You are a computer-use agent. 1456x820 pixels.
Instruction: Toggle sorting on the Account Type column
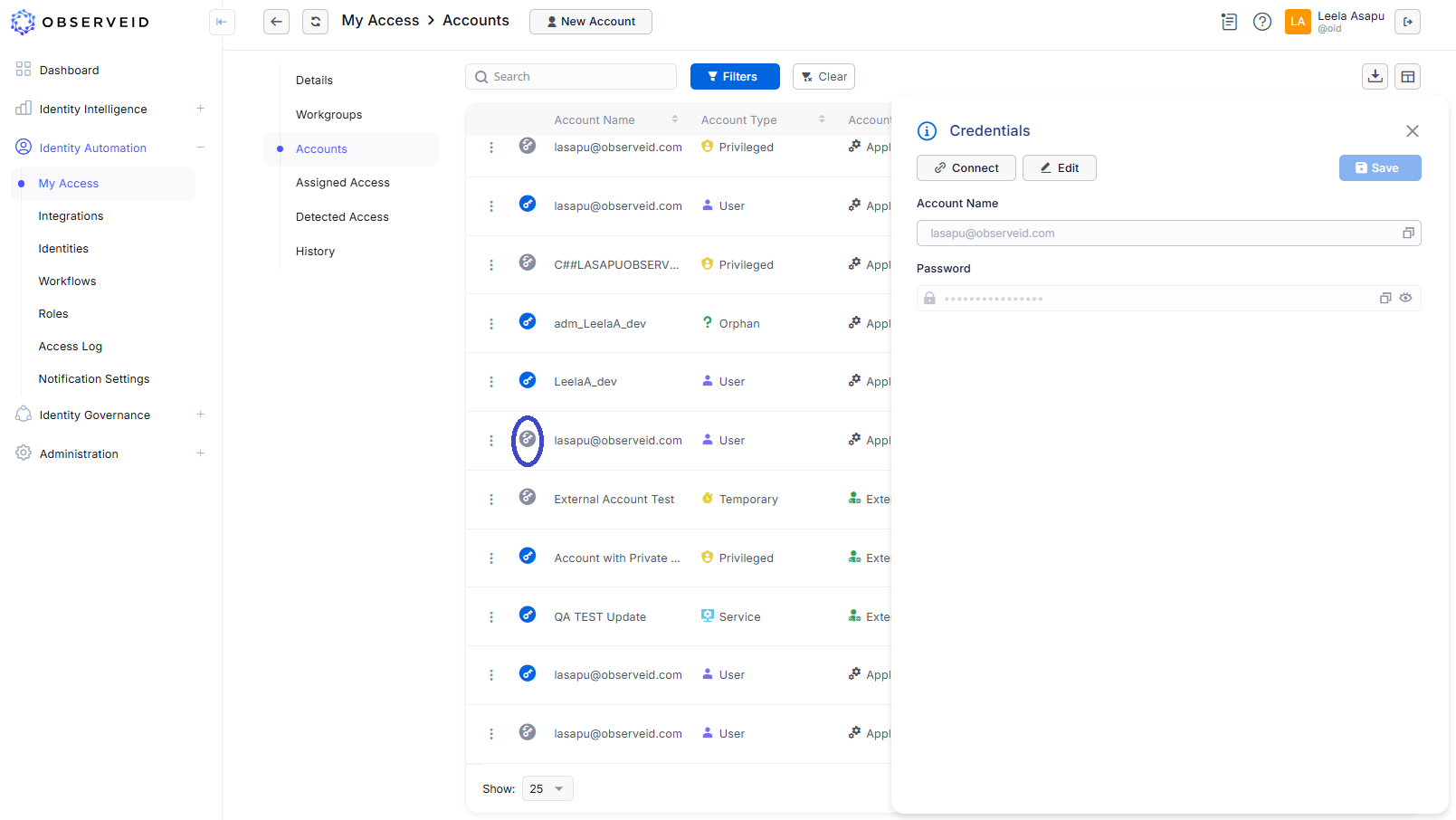[x=822, y=119]
